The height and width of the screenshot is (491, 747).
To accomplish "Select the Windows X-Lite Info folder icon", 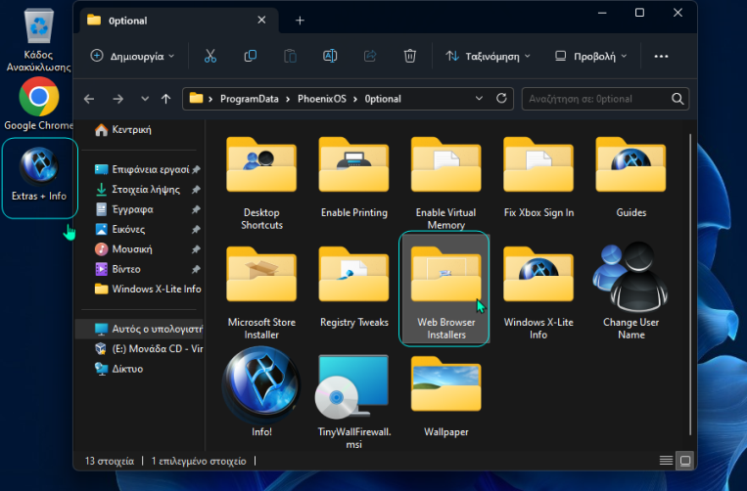I will 538,274.
